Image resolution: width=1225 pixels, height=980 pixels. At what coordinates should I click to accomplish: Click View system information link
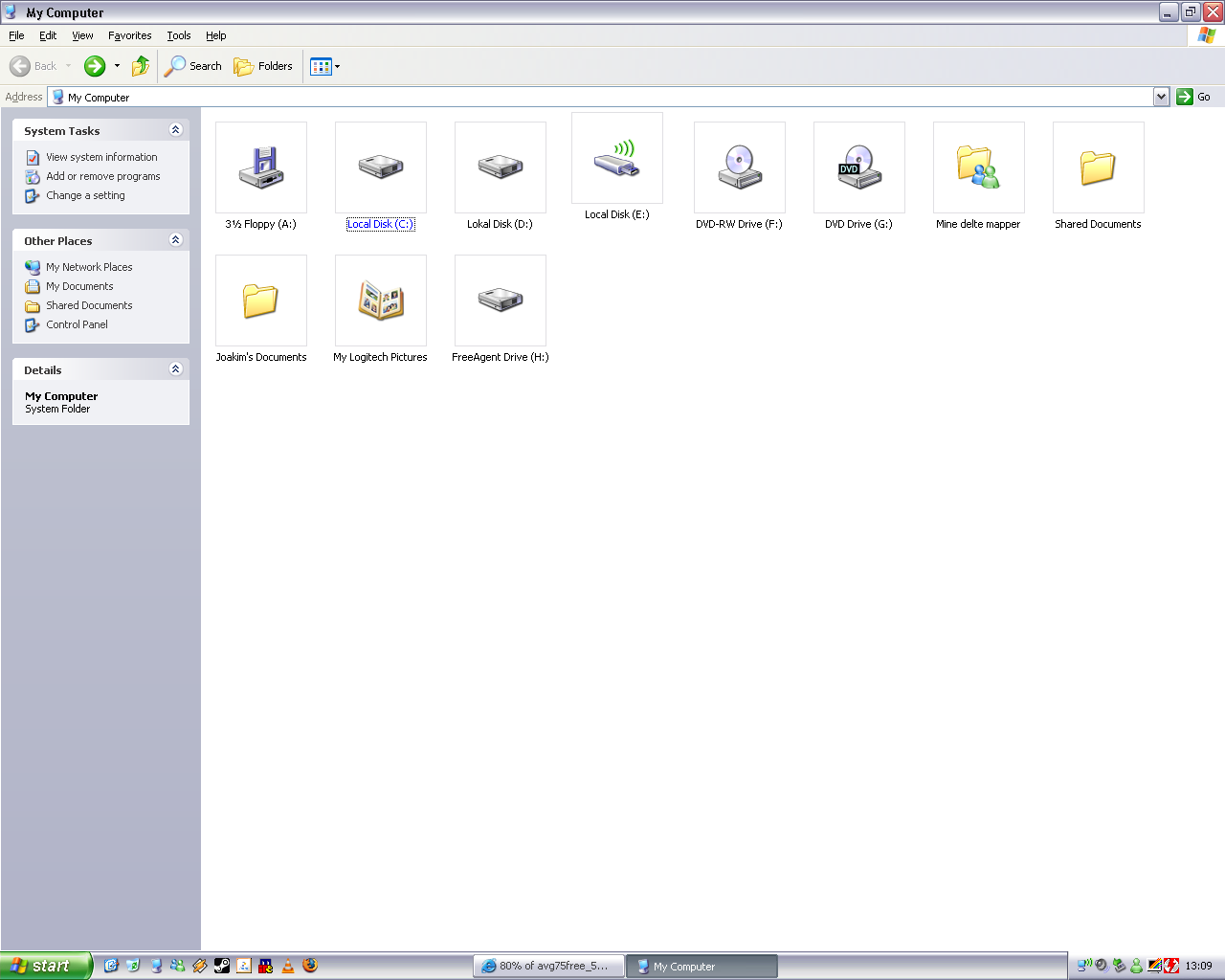101,157
